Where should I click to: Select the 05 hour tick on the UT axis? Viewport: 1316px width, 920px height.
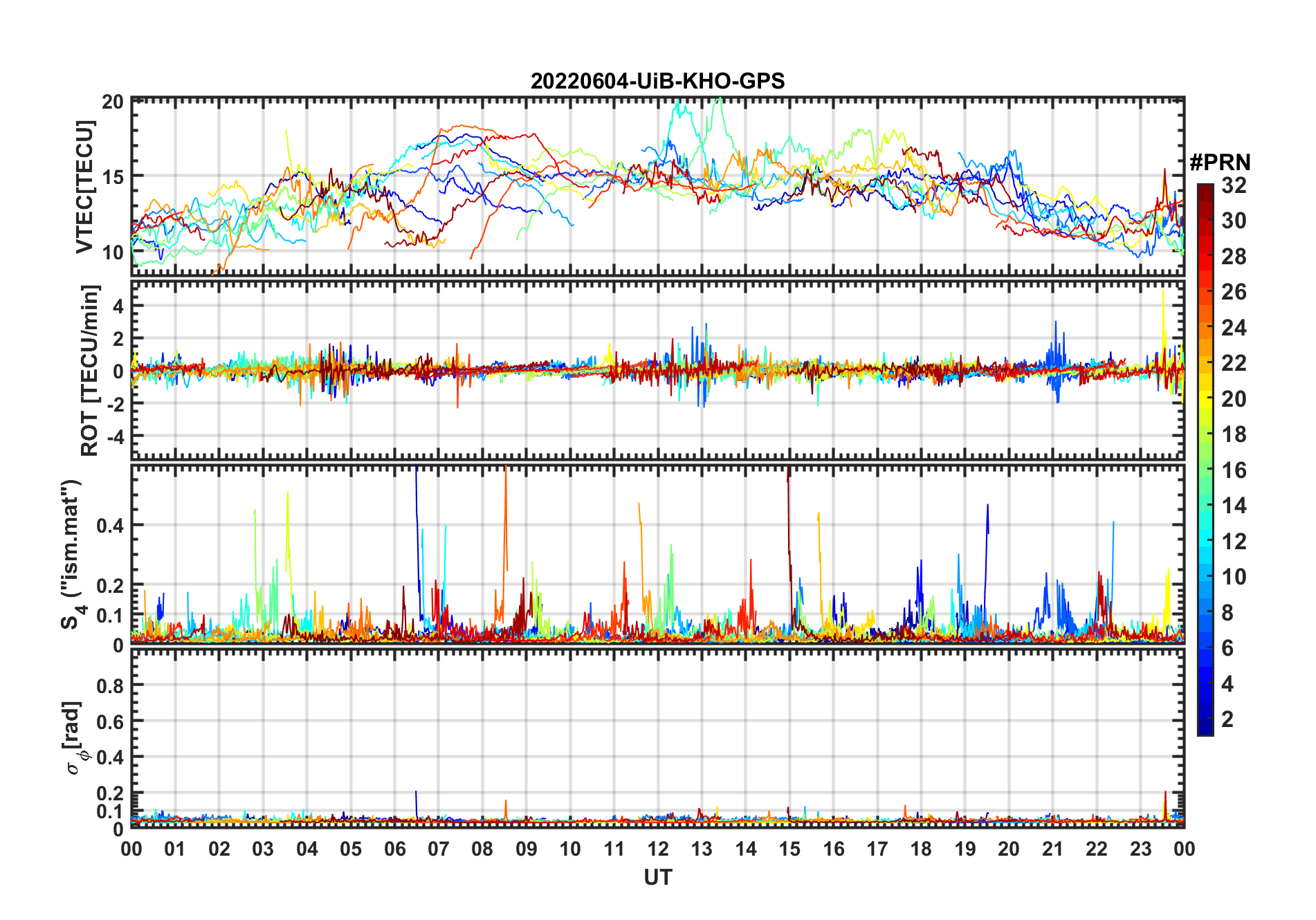pos(351,849)
